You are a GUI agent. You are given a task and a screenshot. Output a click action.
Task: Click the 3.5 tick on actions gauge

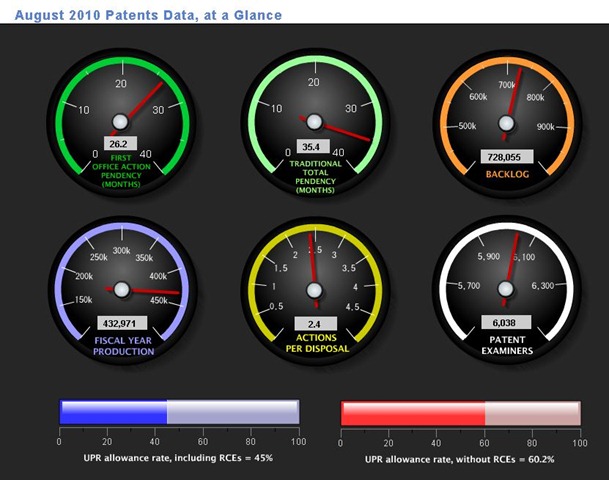click(349, 268)
